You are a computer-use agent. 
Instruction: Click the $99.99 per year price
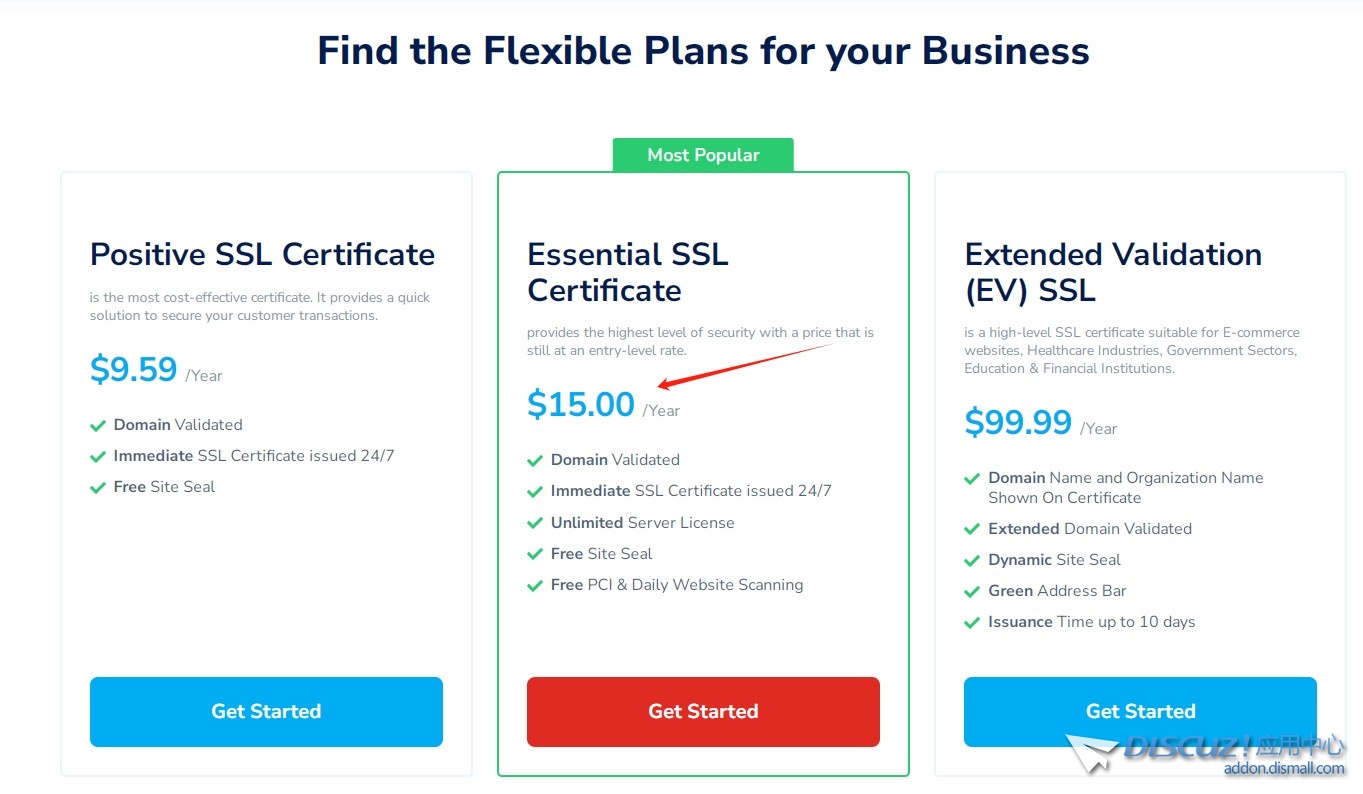[x=1018, y=423]
